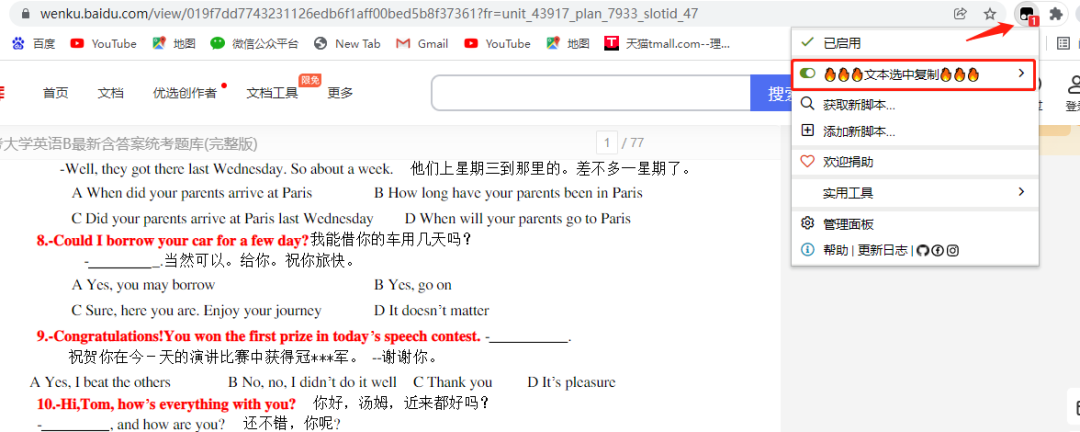Open the Instagram icon in Tampermonkey menu

coord(953,250)
